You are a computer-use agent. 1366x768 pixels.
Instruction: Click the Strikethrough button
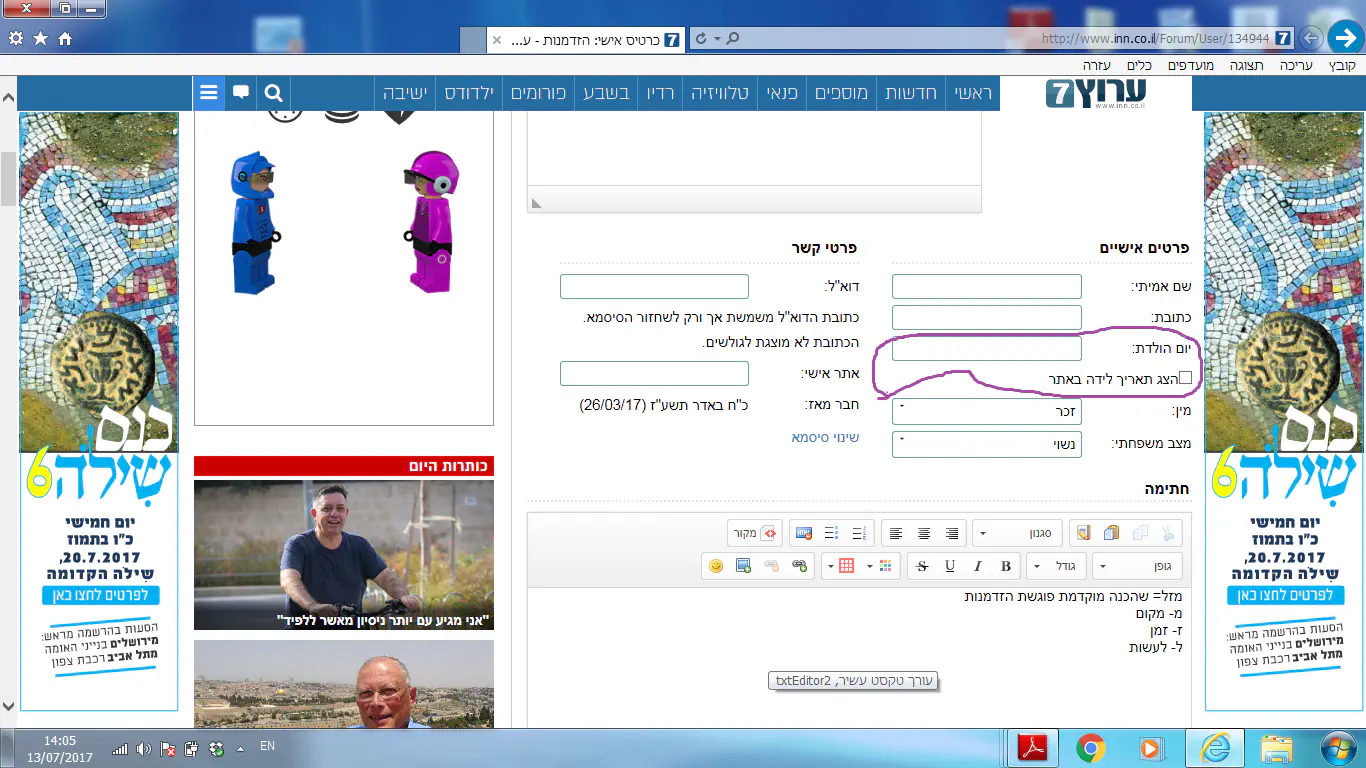click(922, 566)
